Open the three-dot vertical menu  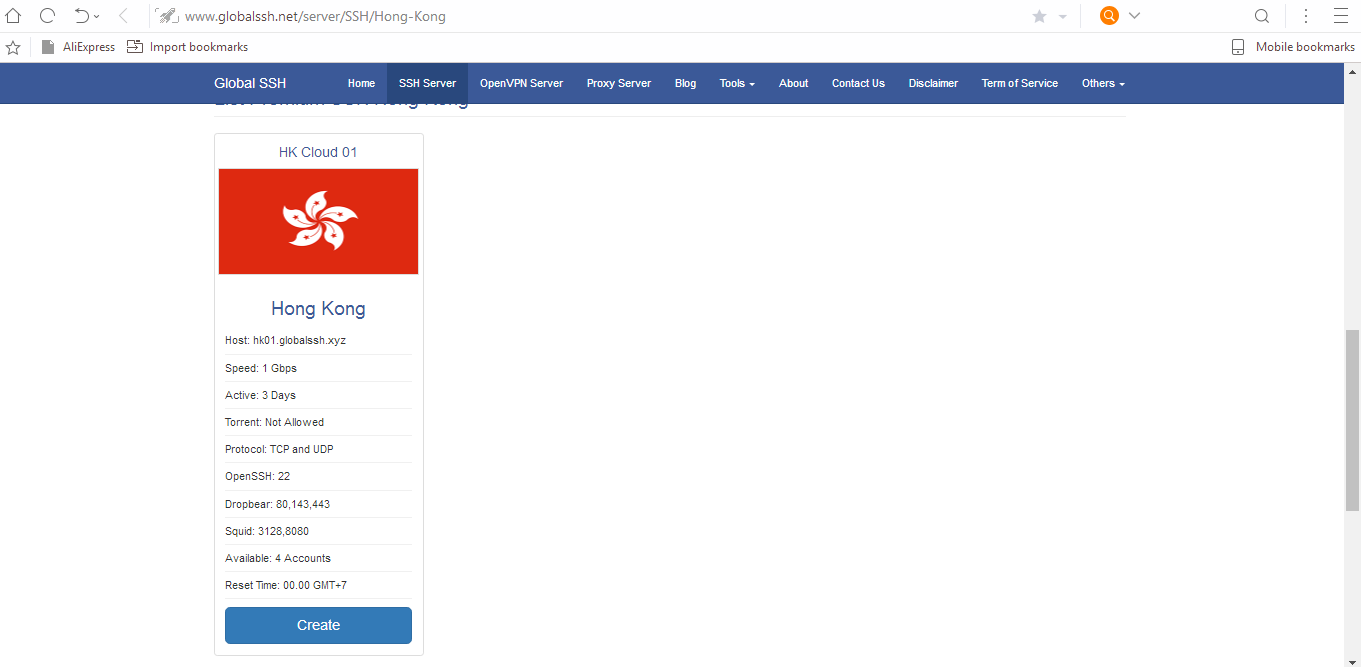click(1306, 16)
